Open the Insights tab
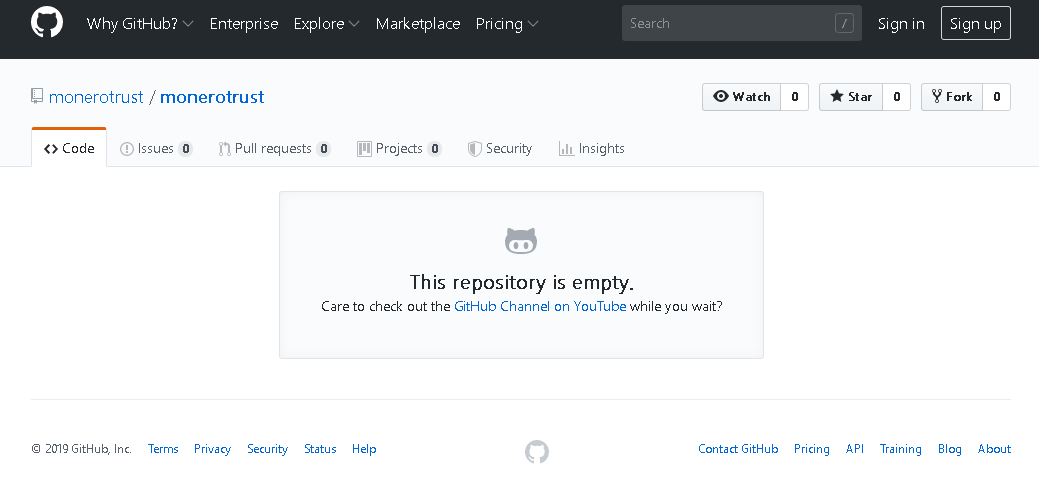1039x497 pixels. click(592, 148)
